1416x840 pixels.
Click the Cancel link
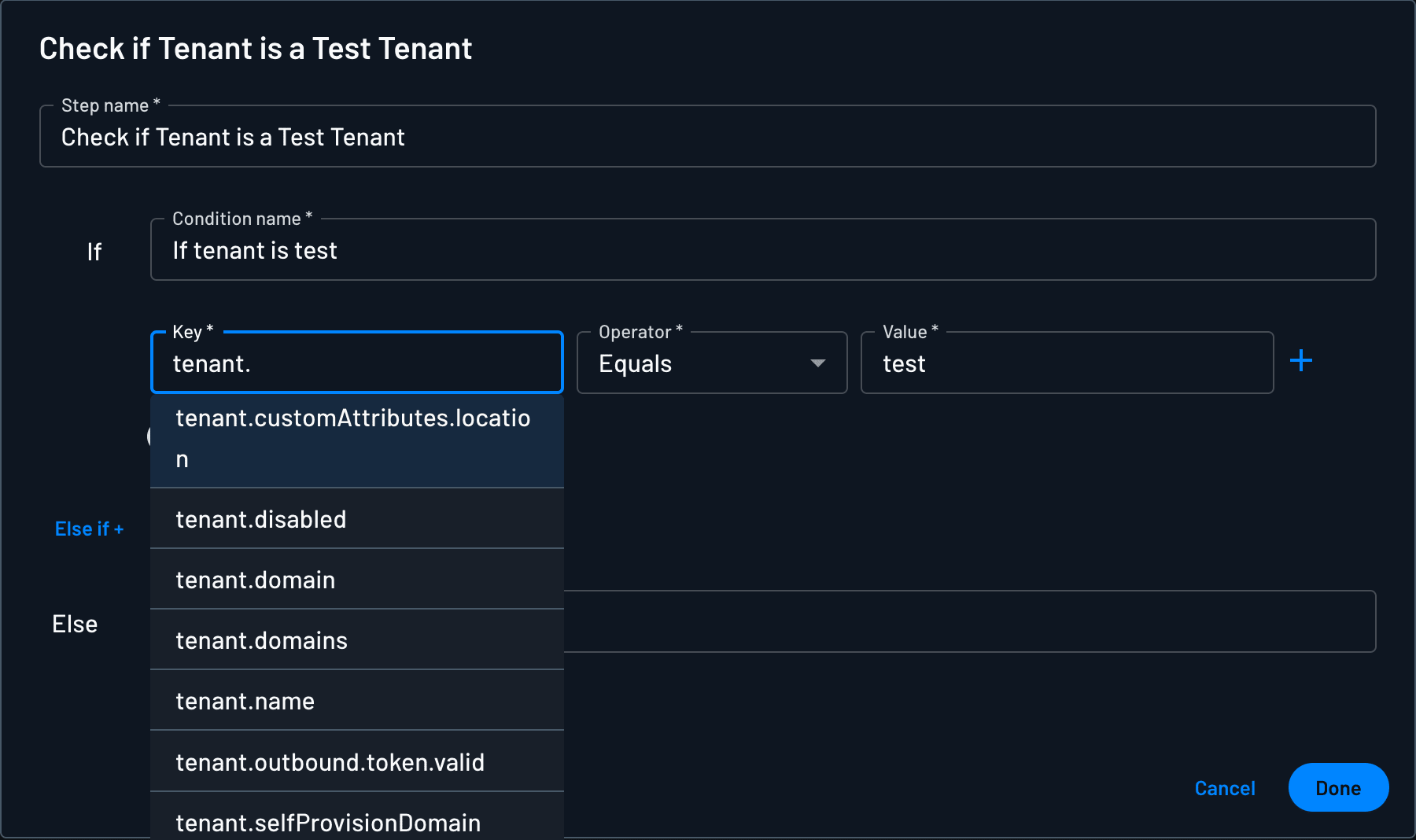1224,788
